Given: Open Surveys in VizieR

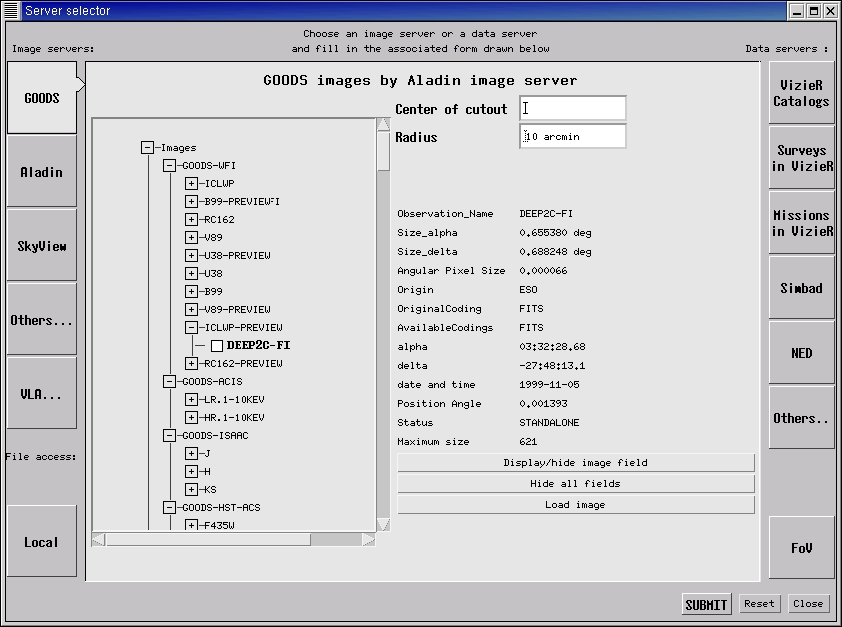Looking at the screenshot, I should click(801, 158).
